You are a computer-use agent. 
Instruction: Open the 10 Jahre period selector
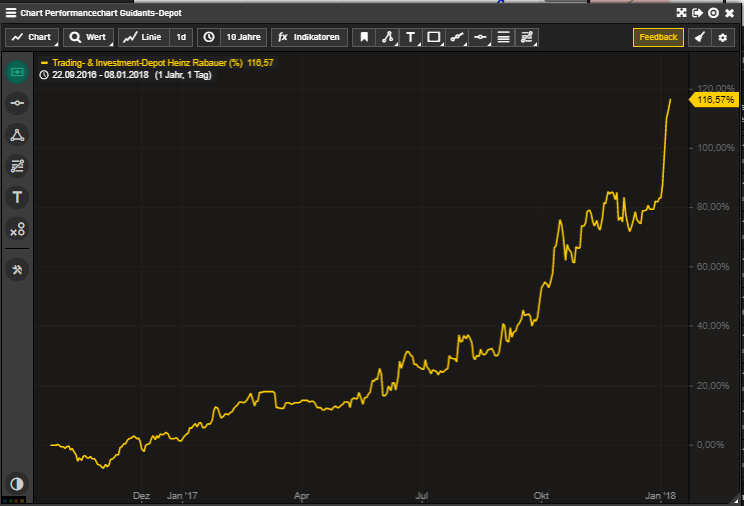243,37
